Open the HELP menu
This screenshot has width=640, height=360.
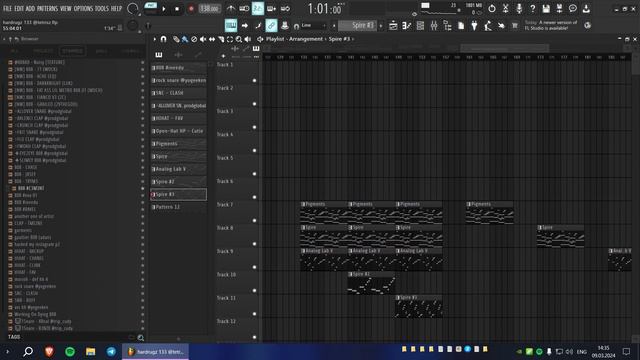click(x=116, y=8)
